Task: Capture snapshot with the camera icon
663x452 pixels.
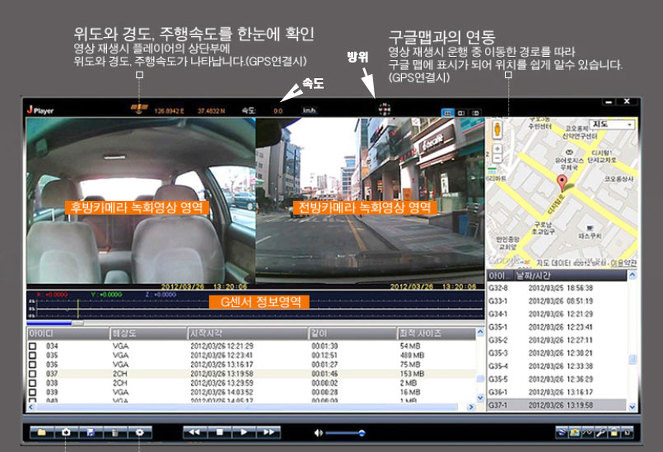Action: pyautogui.click(x=66, y=433)
